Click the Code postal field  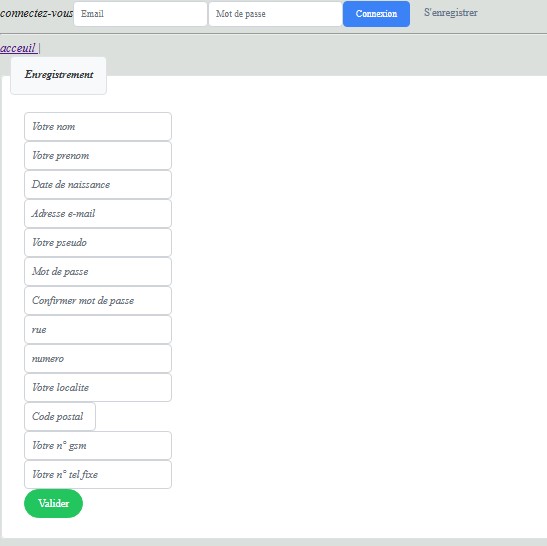point(60,416)
